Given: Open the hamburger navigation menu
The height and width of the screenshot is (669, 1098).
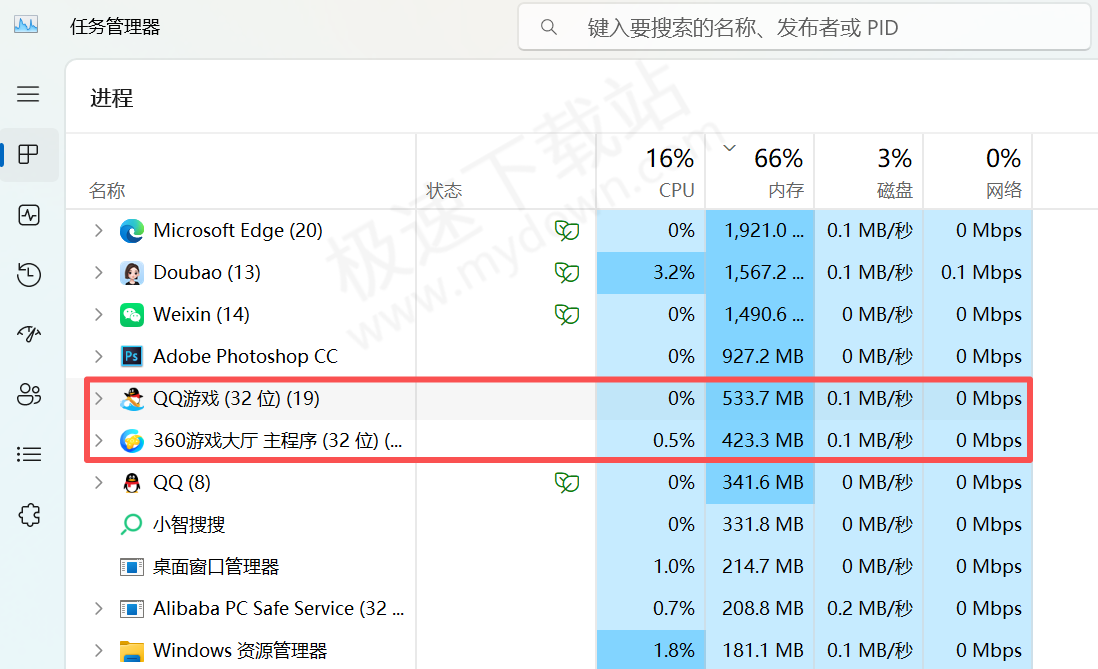Looking at the screenshot, I should click(28, 94).
